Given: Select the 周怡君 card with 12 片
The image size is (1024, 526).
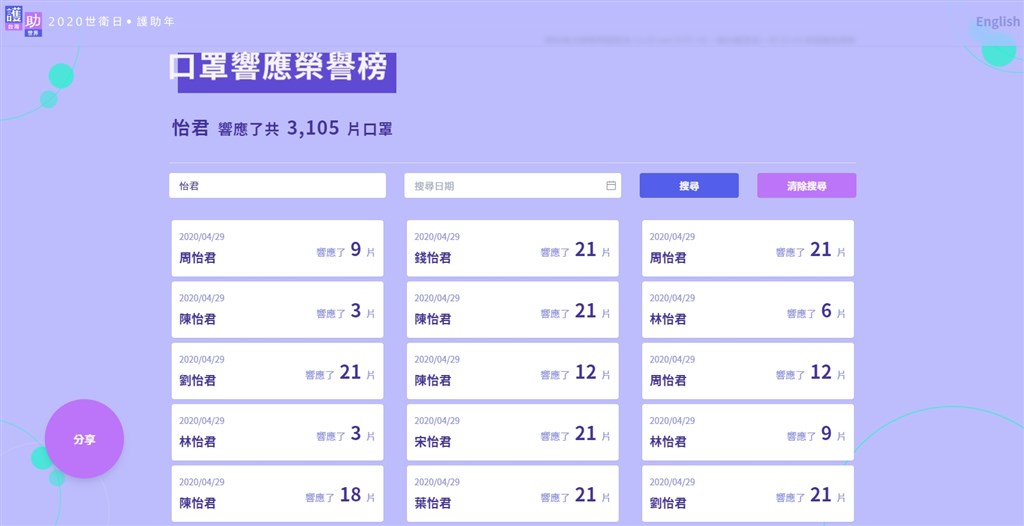Looking at the screenshot, I should pyautogui.click(x=748, y=371).
